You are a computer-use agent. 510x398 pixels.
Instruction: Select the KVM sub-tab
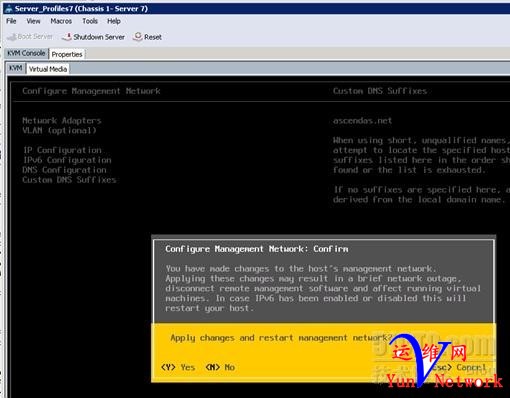[x=16, y=68]
